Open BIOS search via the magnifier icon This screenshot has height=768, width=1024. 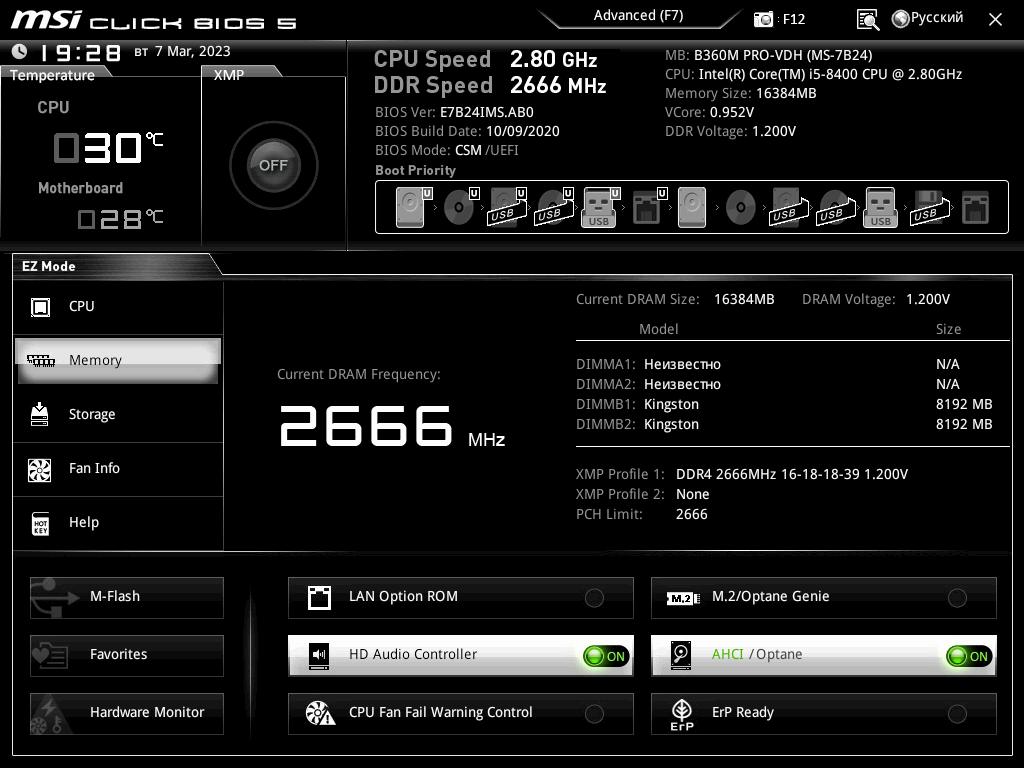tap(867, 20)
